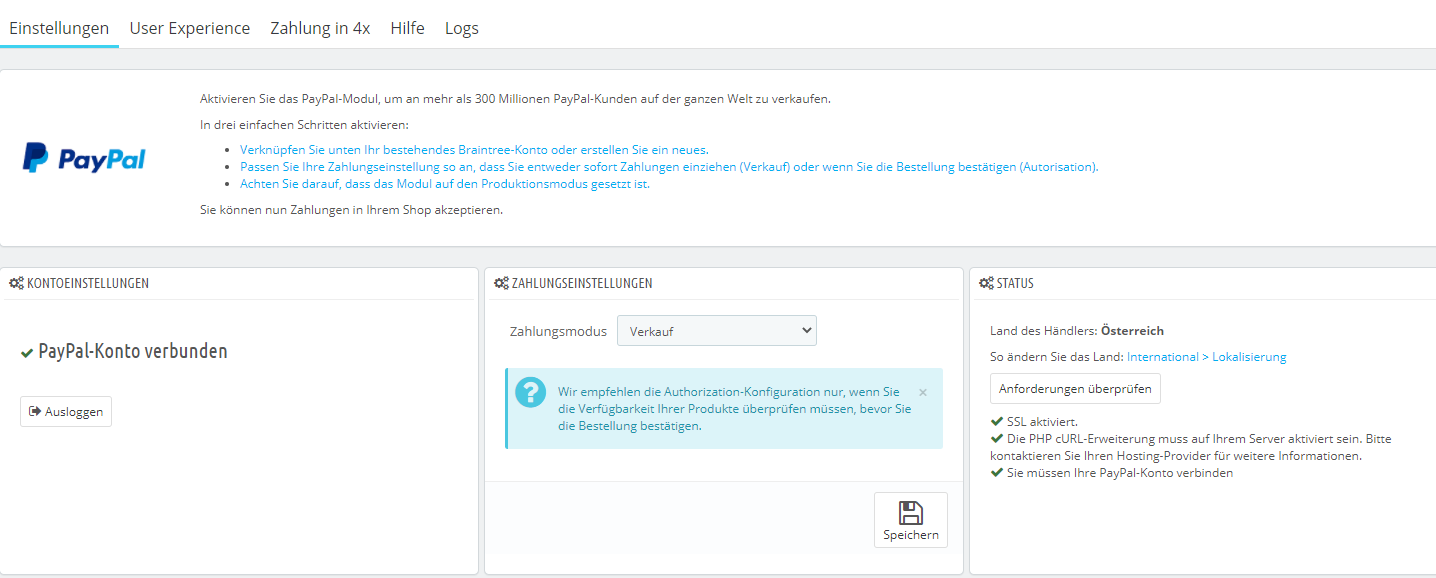Click the green check next to PayPal-Konto verbunden
Image resolution: width=1436 pixels, height=578 pixels.
pyautogui.click(x=27, y=353)
